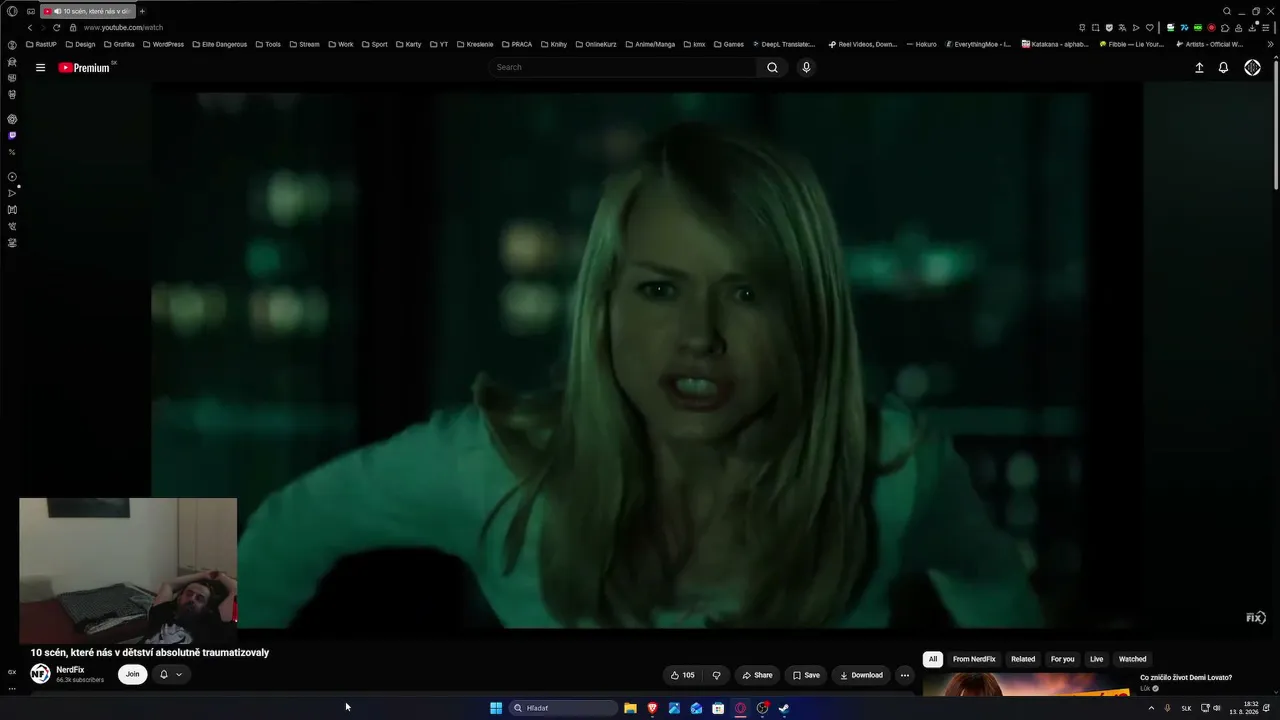Screen dimensions: 1280x720
Task: Search tabs with browser magnifier icon
Action: 1227,11
